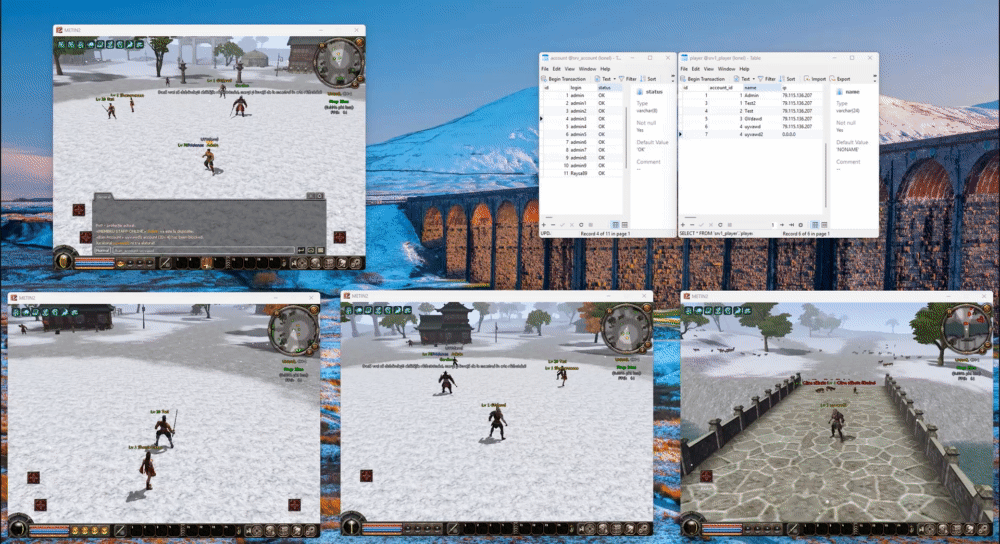Open Edit menu in account window

coord(557,69)
